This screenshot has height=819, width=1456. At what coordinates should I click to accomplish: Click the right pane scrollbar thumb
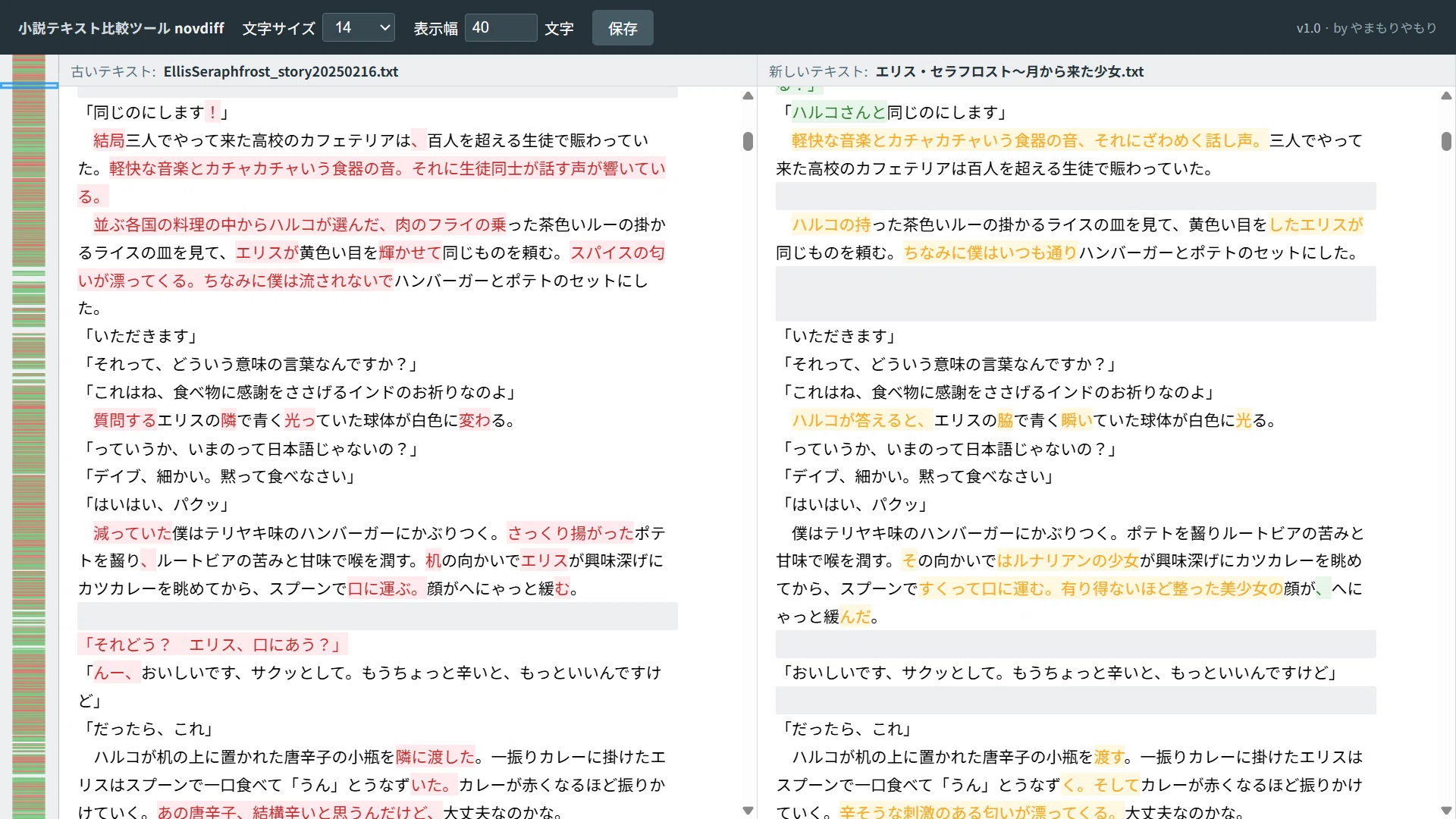tap(1446, 141)
